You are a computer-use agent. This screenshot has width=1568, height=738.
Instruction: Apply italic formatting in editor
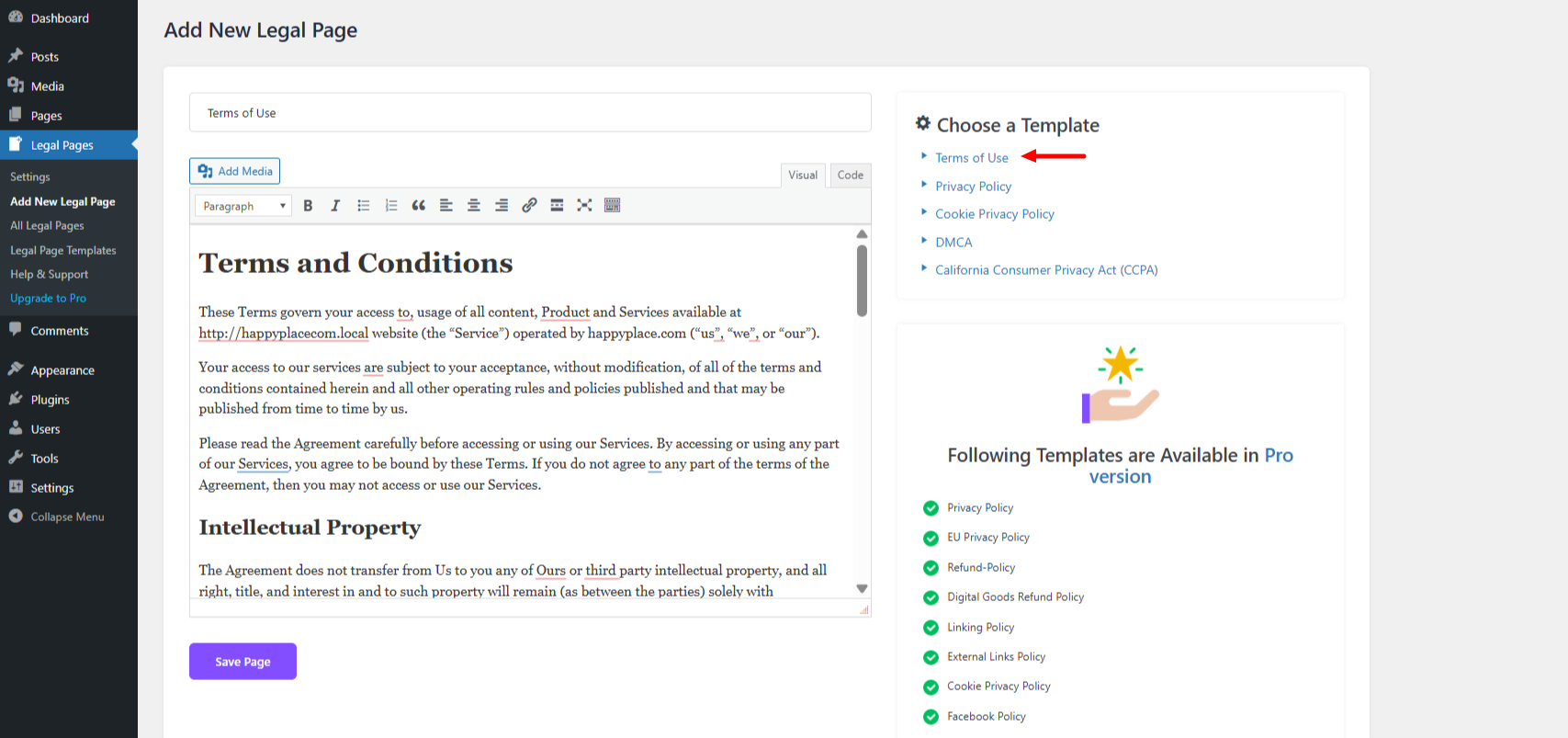[335, 206]
